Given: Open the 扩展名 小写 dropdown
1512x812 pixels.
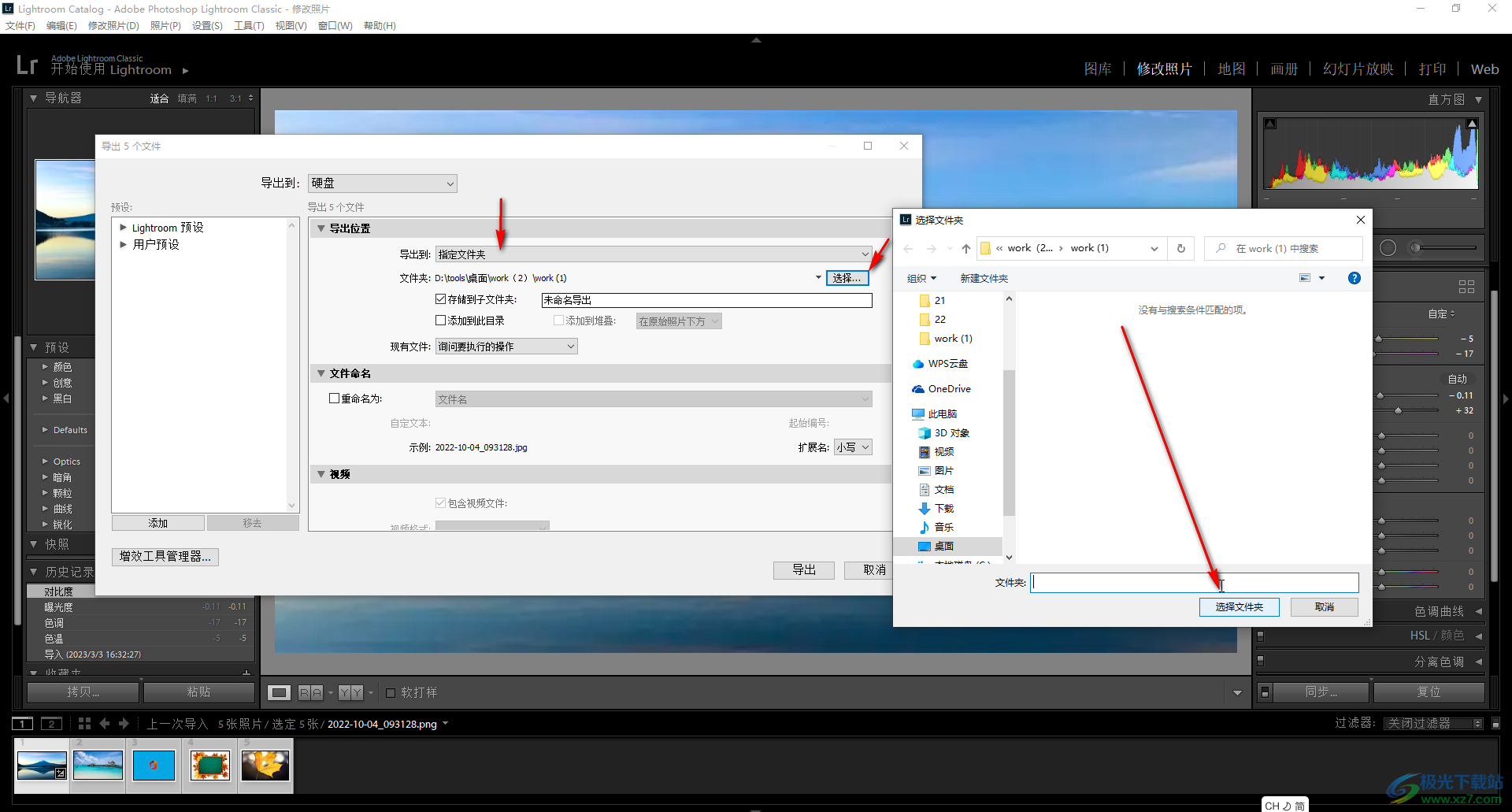Looking at the screenshot, I should (853, 447).
